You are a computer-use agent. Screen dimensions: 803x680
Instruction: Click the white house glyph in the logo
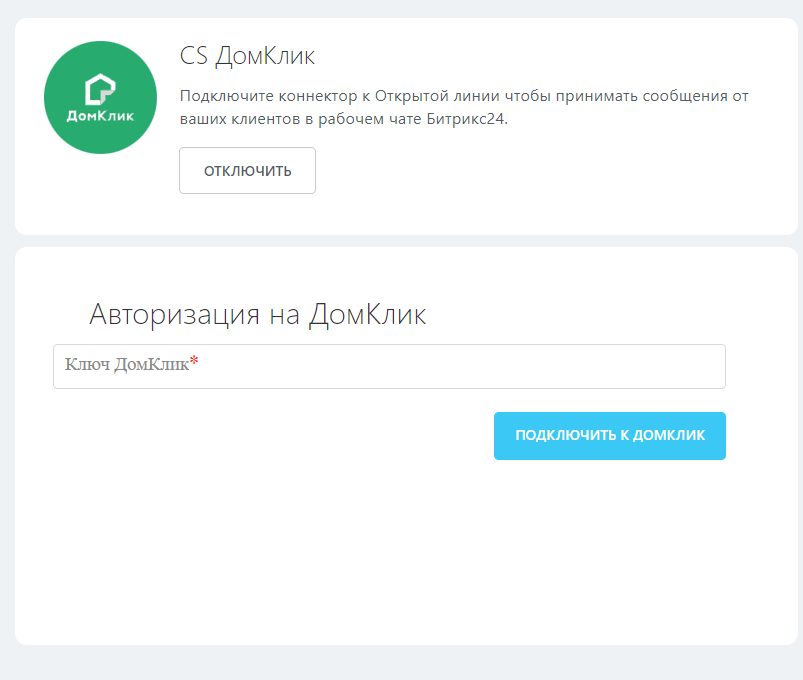click(x=100, y=88)
